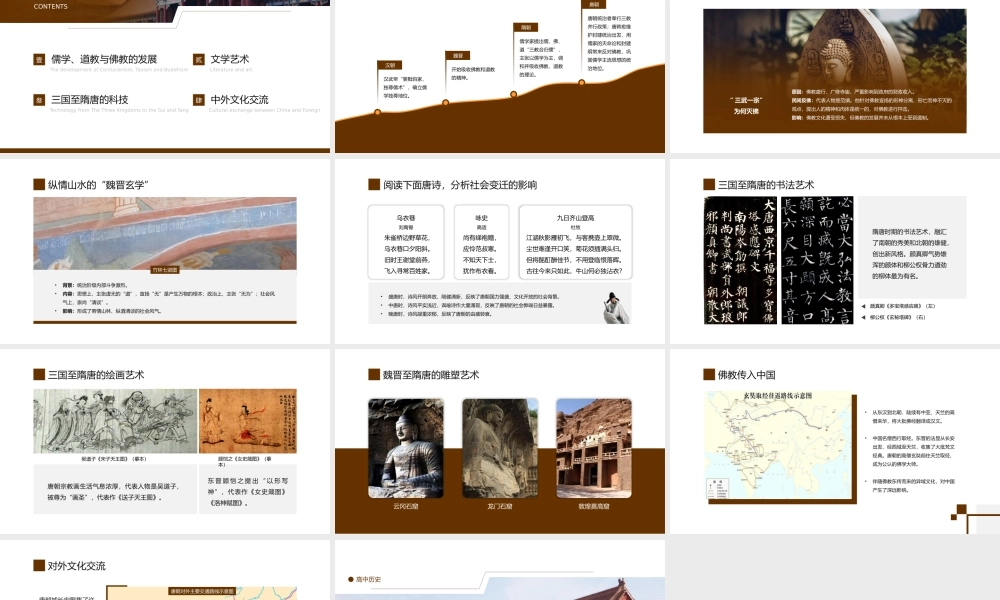Click the 隋唐时期的书法艺术 description box

pyautogui.click(x=912, y=247)
